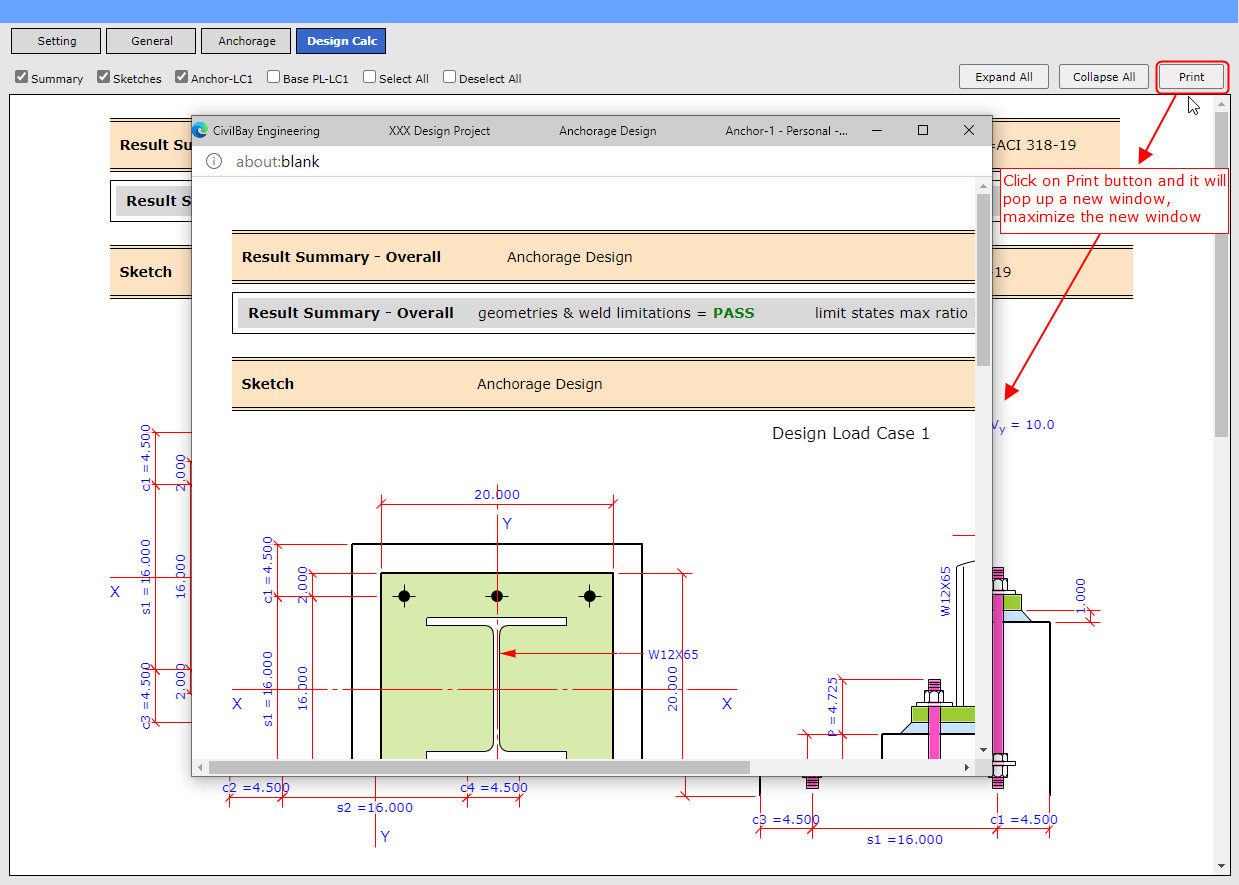This screenshot has width=1239, height=885.
Task: Enable the Base PL-LC1 checkbox
Action: point(274,77)
